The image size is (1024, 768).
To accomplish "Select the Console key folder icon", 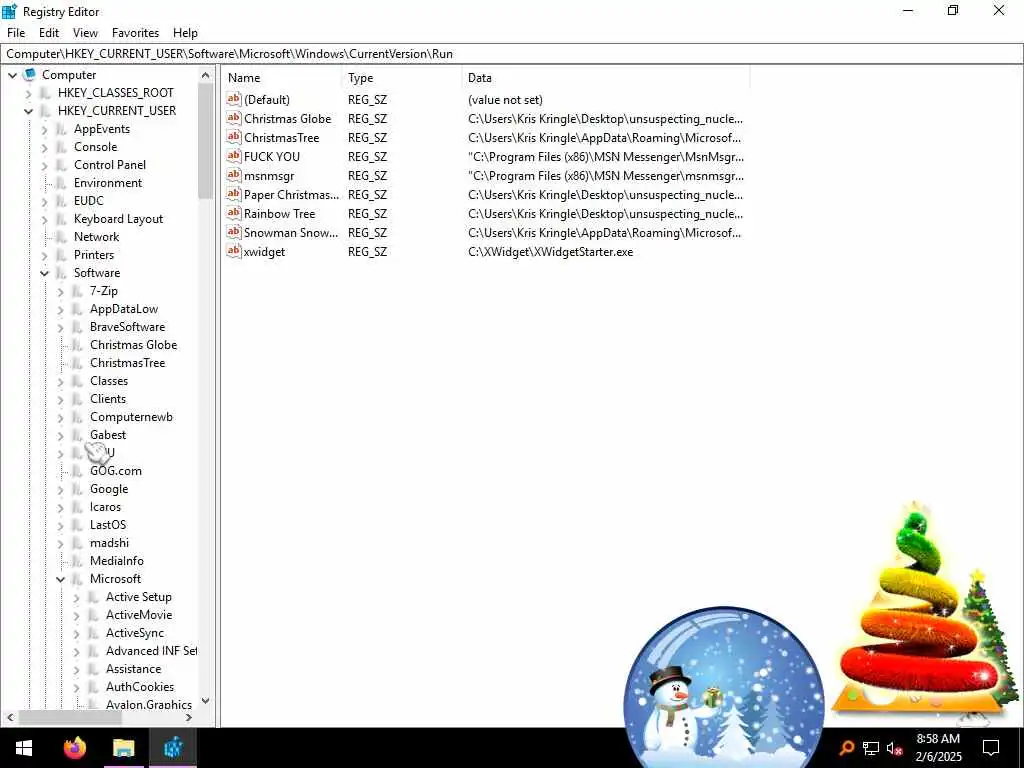I will [62, 147].
